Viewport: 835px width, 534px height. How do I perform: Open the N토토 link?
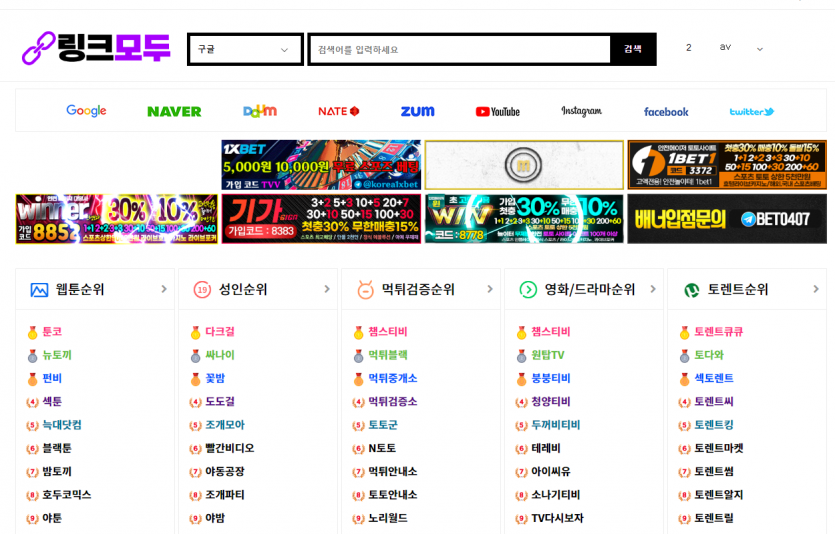(382, 448)
